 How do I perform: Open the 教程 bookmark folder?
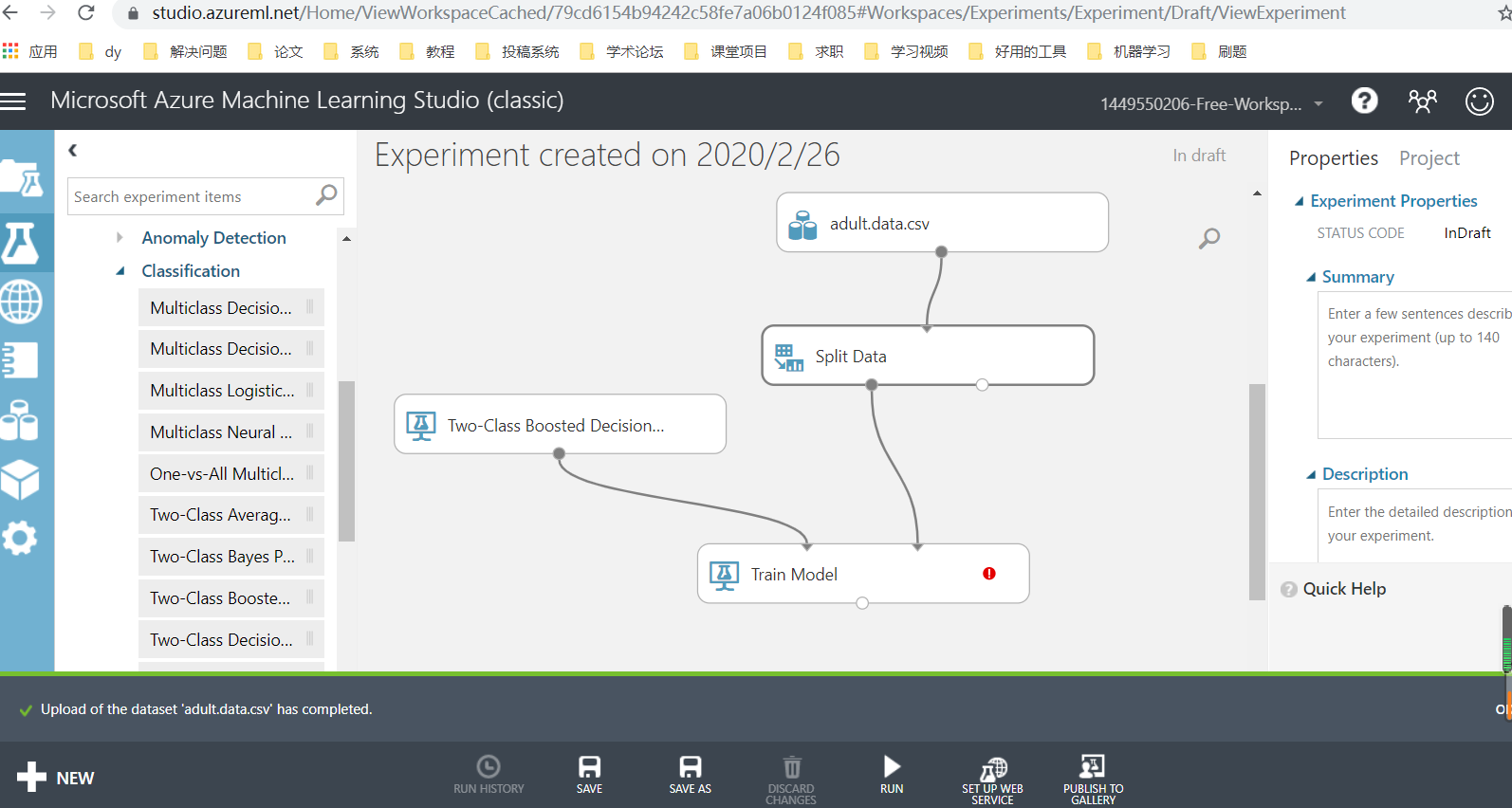(427, 51)
